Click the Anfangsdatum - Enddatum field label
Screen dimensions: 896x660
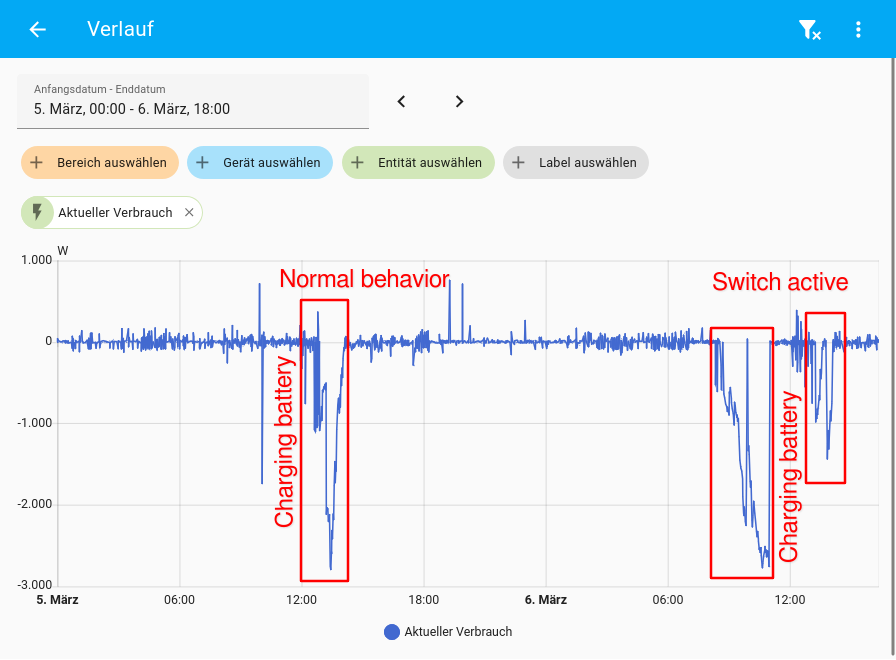point(99,89)
